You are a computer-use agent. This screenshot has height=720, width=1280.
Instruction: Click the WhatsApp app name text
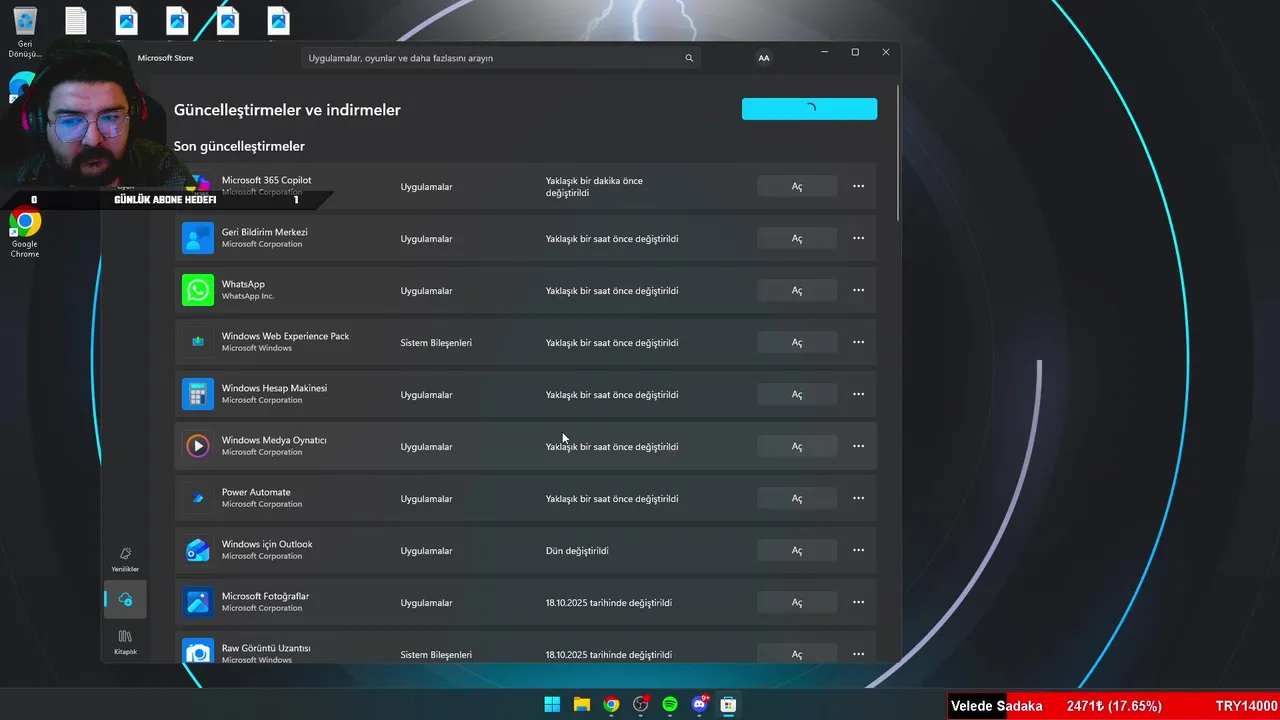[x=243, y=284]
